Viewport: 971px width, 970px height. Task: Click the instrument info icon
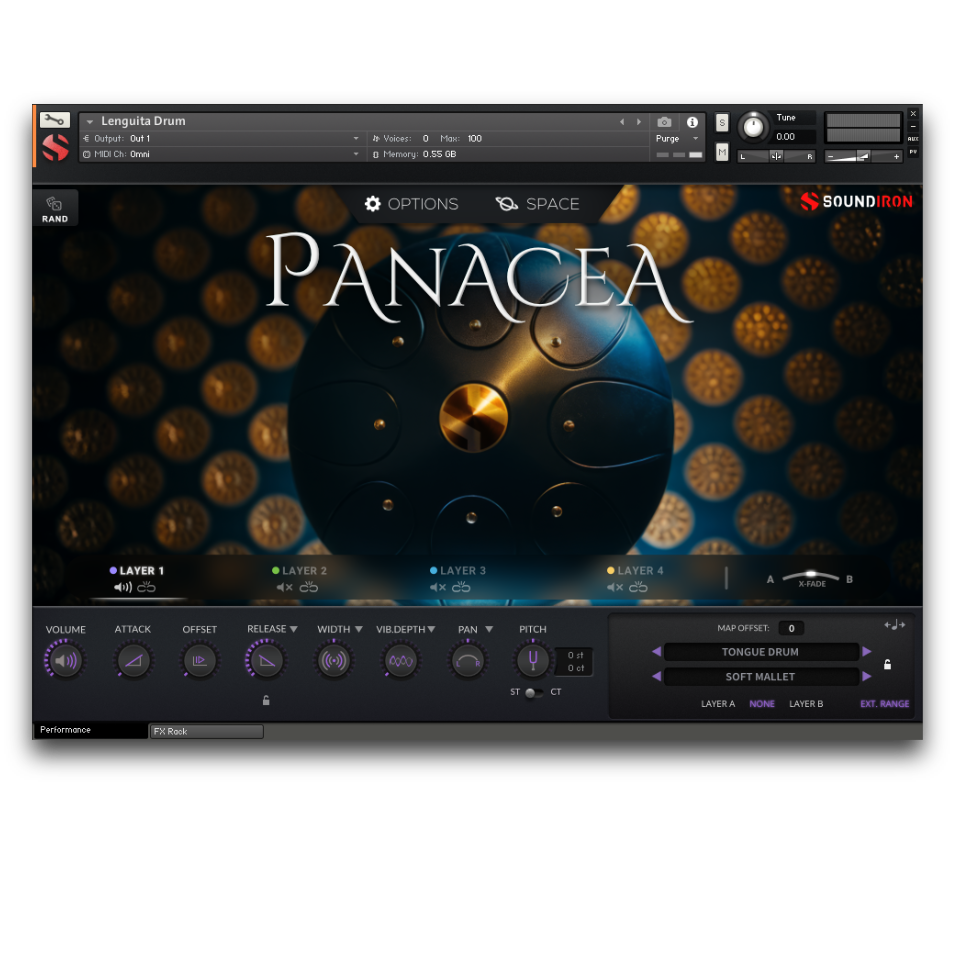point(692,122)
